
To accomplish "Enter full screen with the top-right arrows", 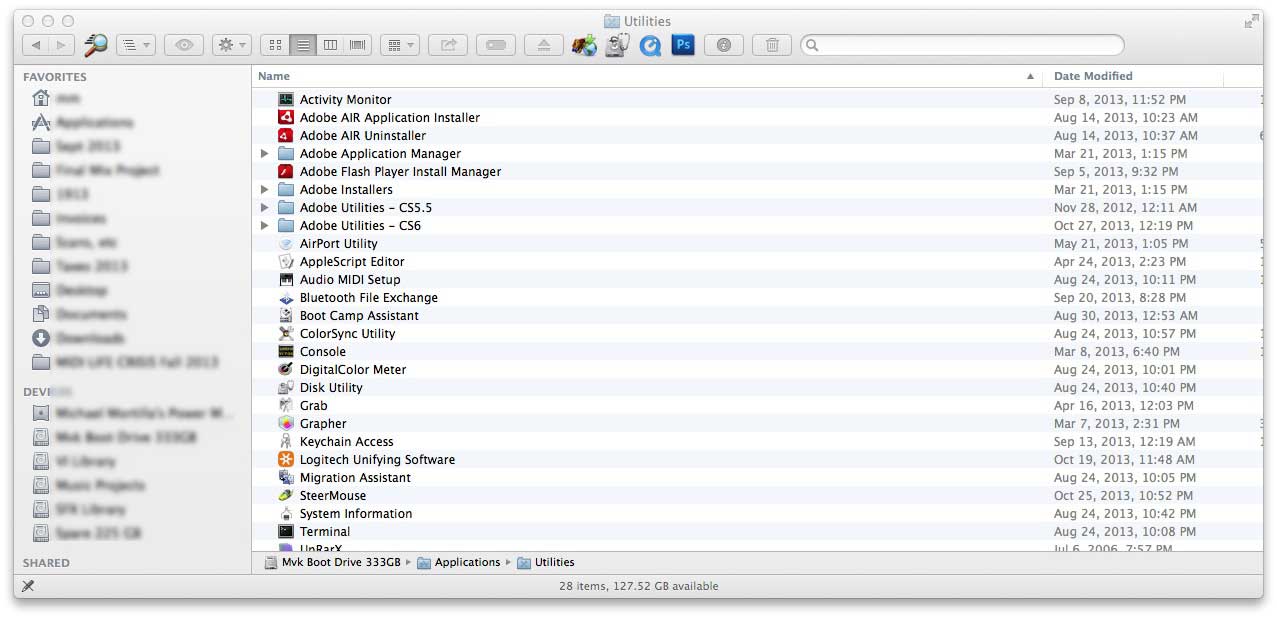I will click(1251, 21).
